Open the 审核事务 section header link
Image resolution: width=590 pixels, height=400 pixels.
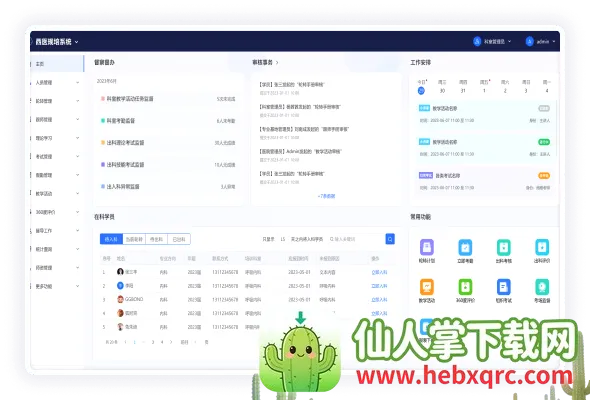(265, 62)
